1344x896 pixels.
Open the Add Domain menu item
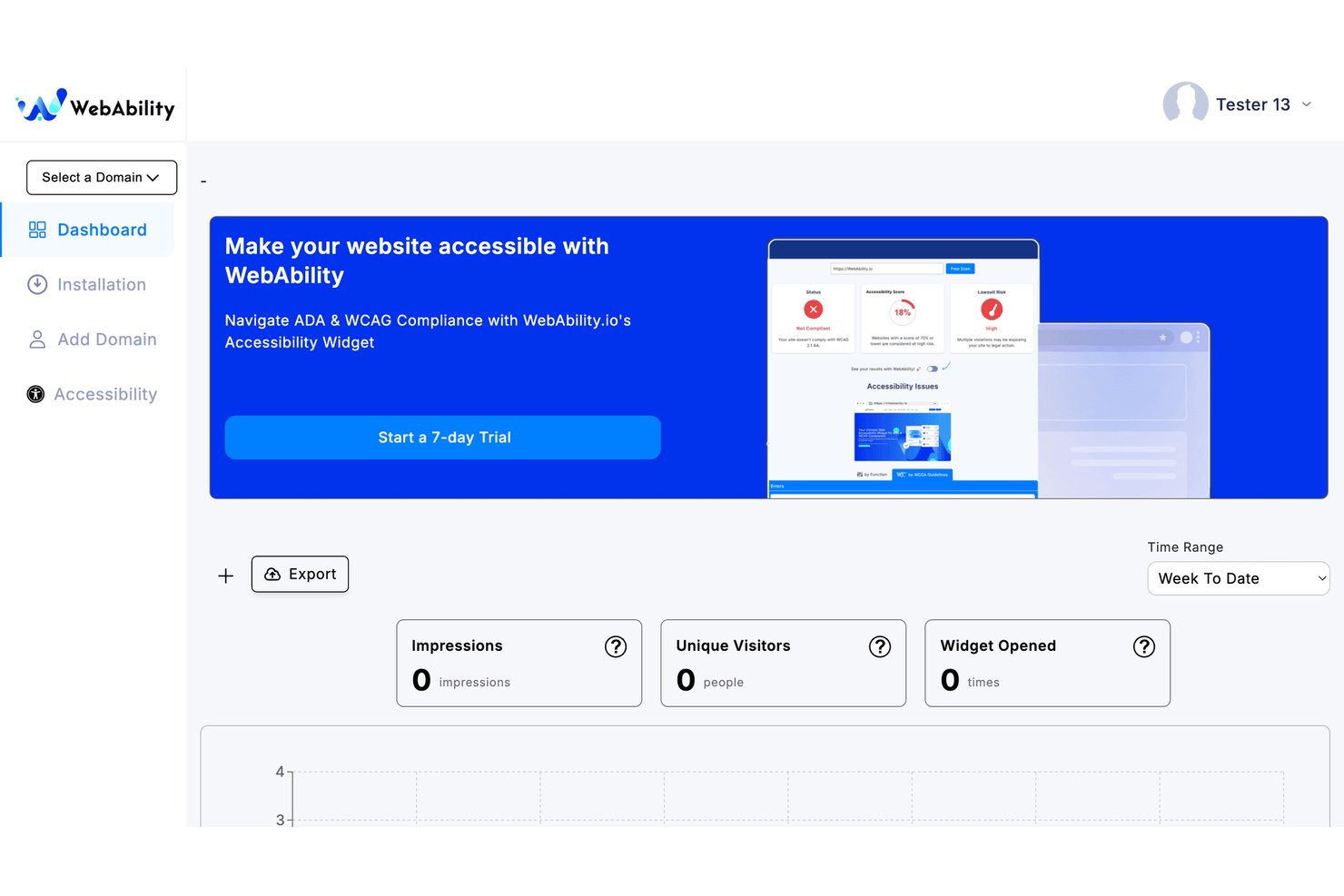93,340
